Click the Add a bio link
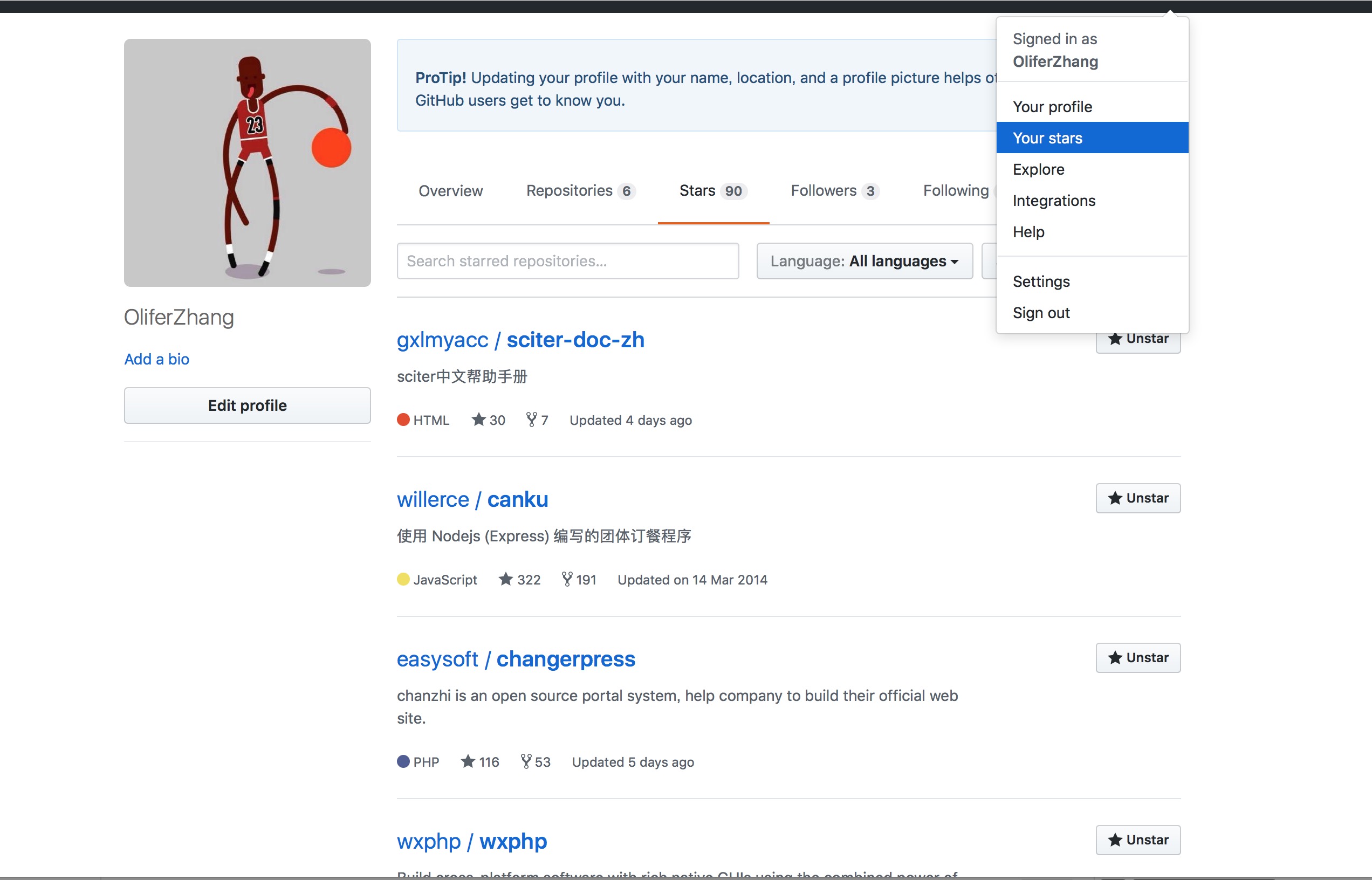The image size is (1372, 880). [x=156, y=359]
